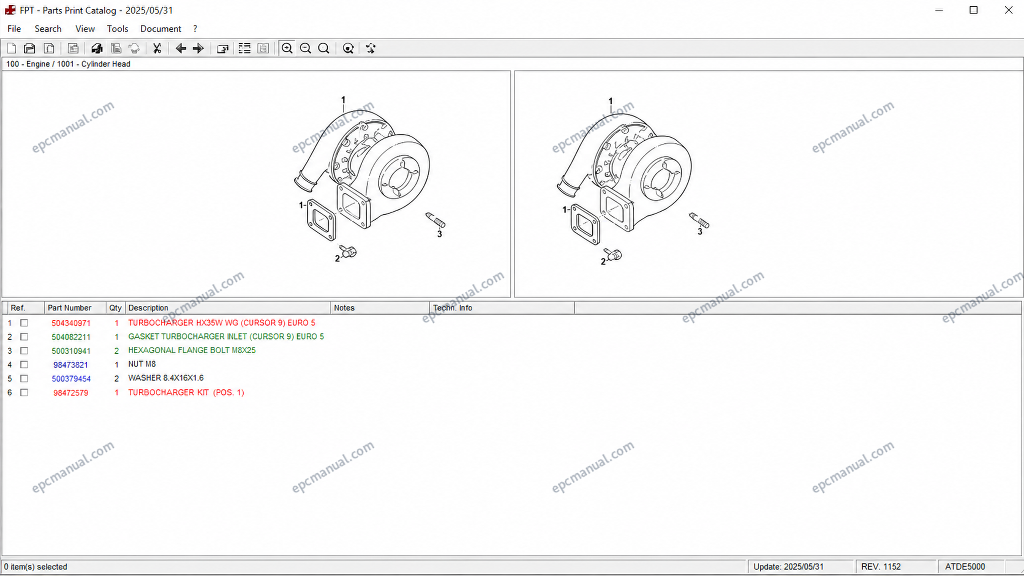Viewport: 1024px width, 576px height.
Task: Sort by the Description column header
Action: 228,308
